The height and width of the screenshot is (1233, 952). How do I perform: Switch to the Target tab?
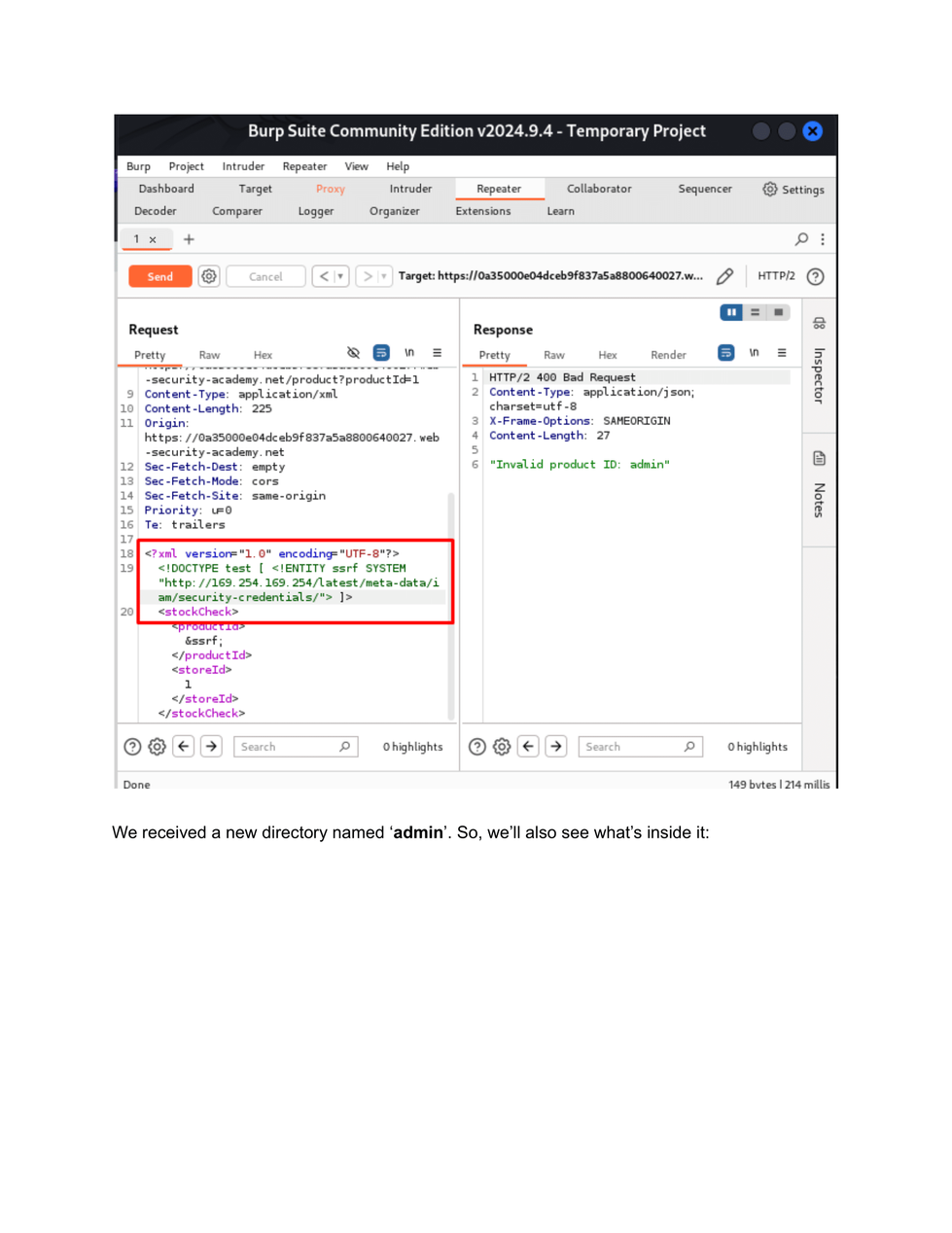(256, 189)
